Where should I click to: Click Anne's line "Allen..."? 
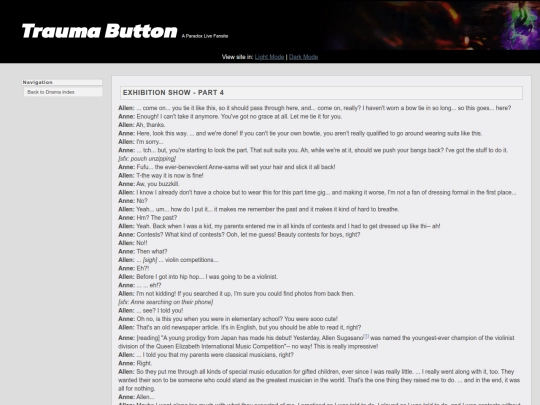click(136, 397)
